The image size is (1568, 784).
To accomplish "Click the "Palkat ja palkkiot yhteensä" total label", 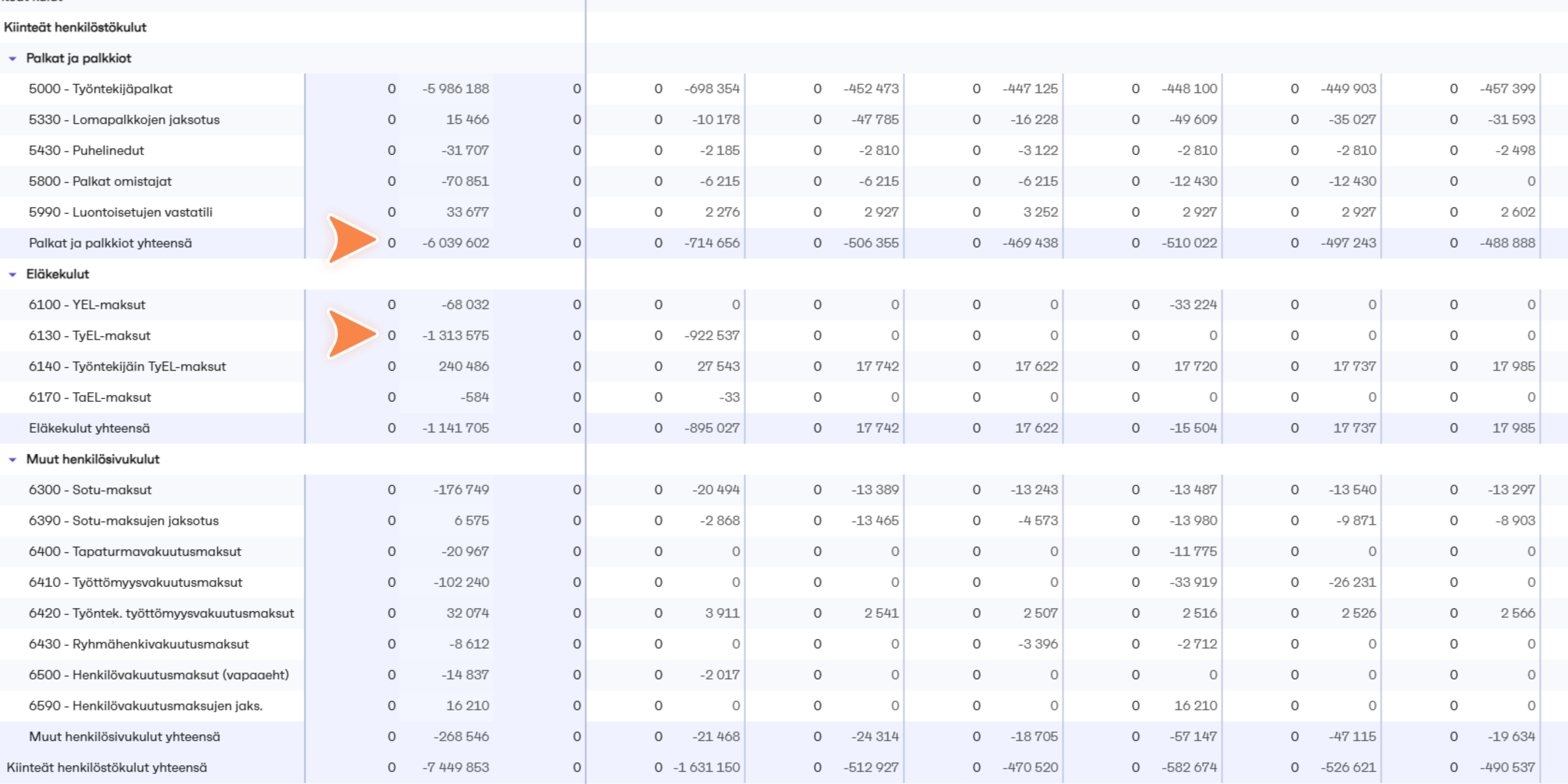I will click(x=110, y=243).
